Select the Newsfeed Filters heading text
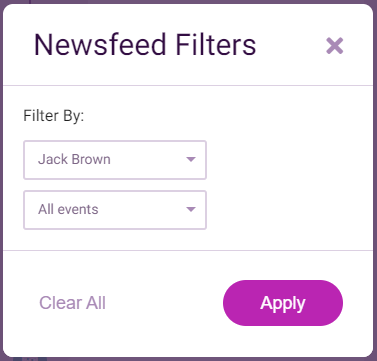 pos(145,45)
